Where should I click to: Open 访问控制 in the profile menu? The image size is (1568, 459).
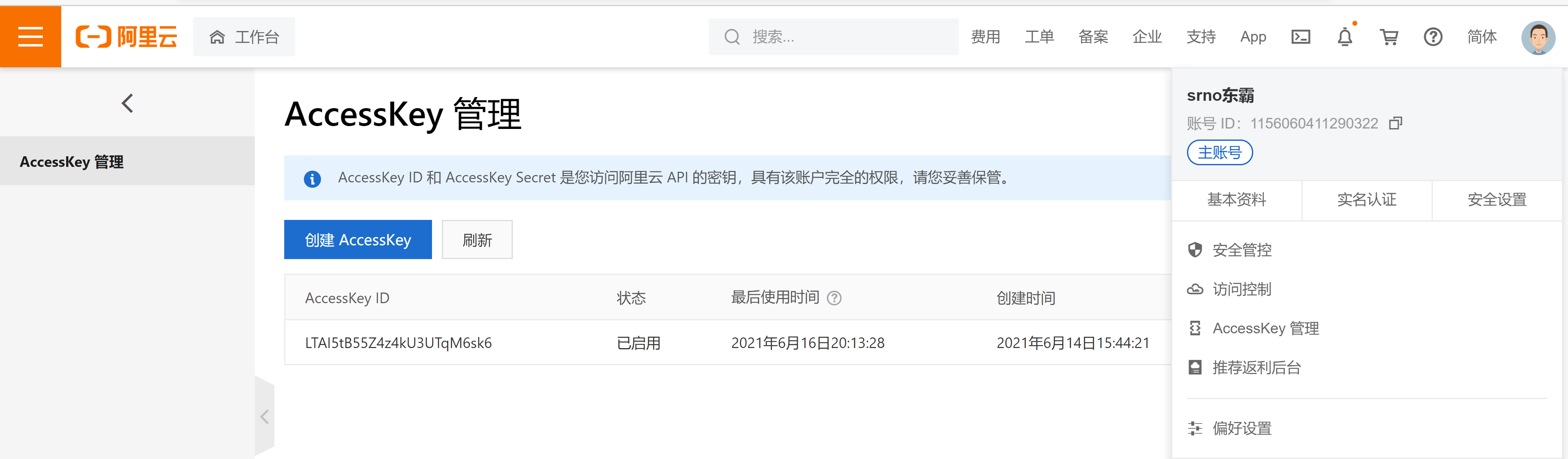coord(1242,289)
